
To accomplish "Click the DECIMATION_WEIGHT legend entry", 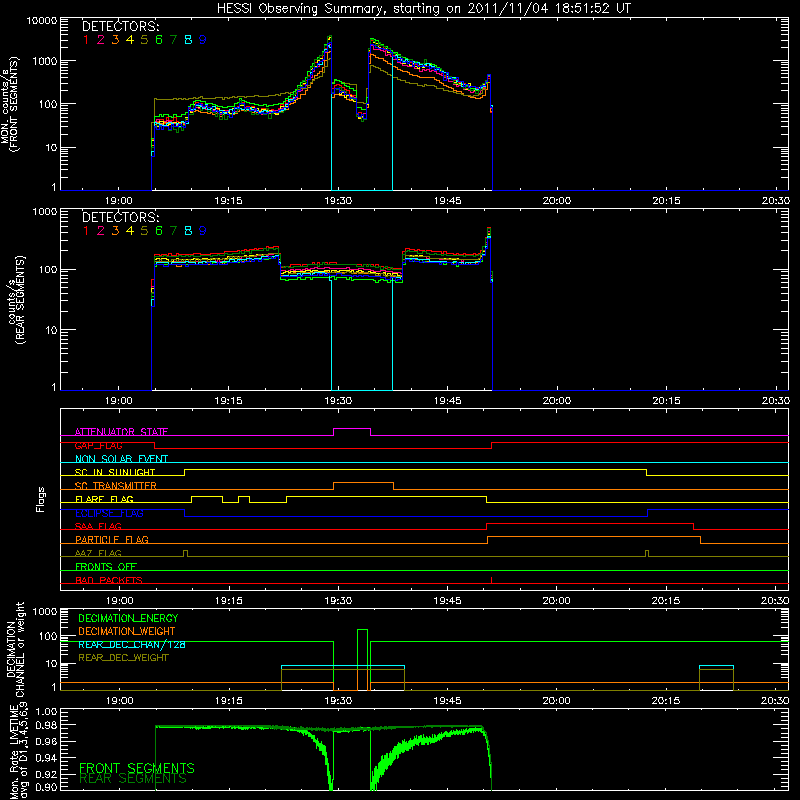I will 127,631.
